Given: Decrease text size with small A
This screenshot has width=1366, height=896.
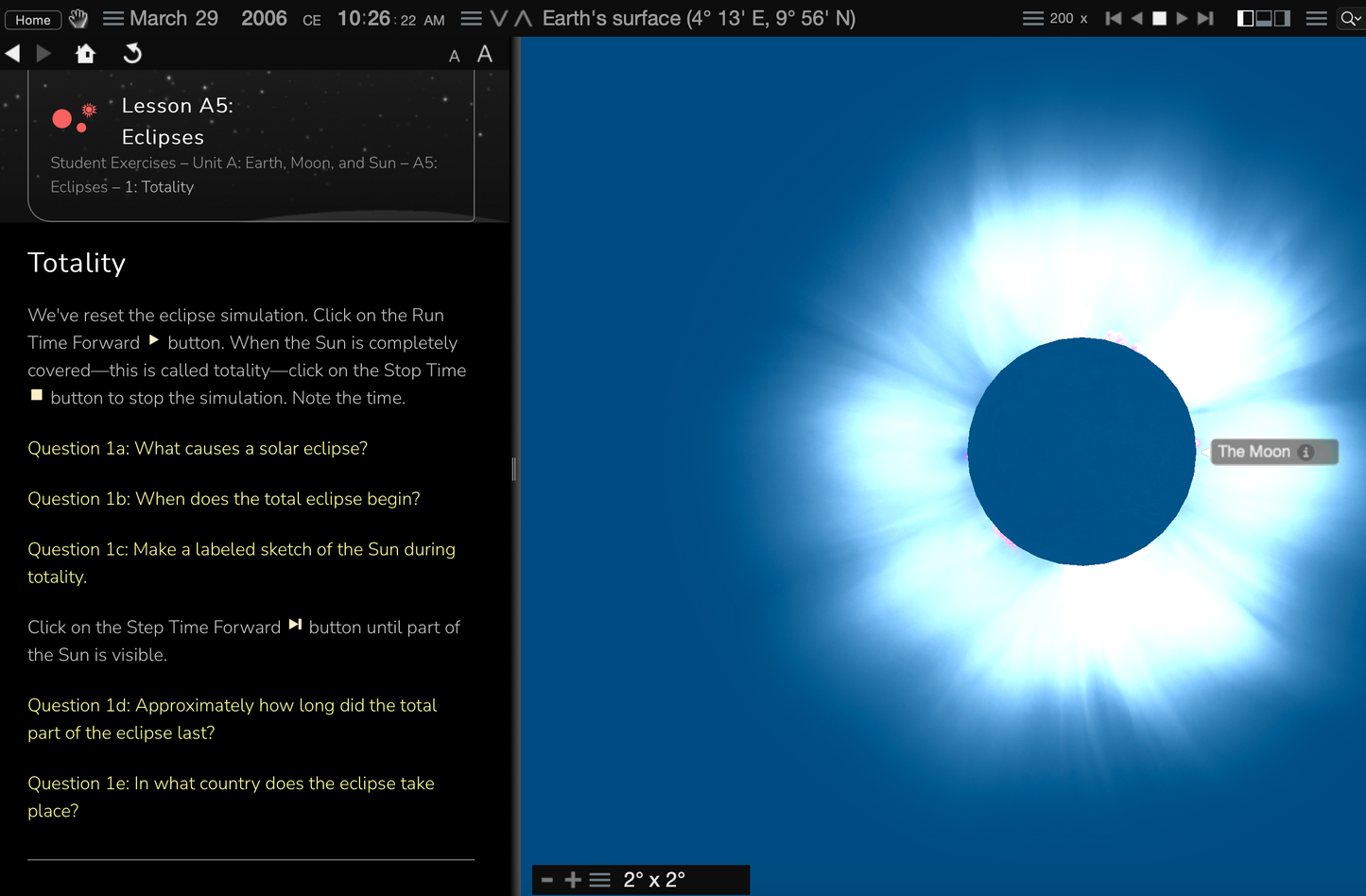Looking at the screenshot, I should pyautogui.click(x=455, y=57).
